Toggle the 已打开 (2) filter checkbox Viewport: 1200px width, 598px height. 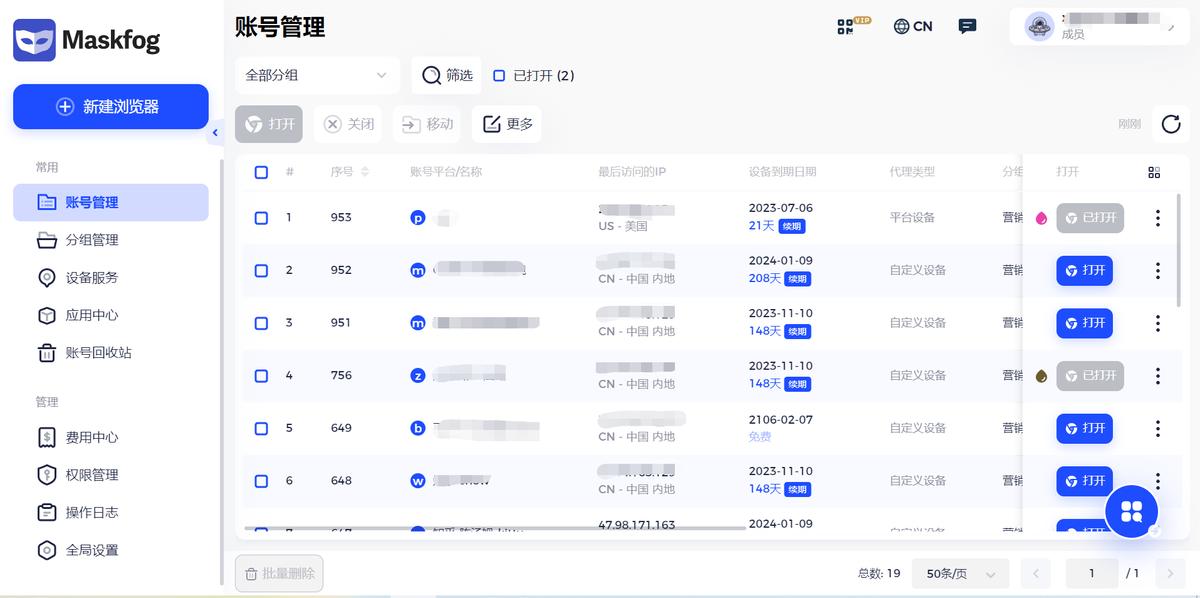click(x=499, y=75)
